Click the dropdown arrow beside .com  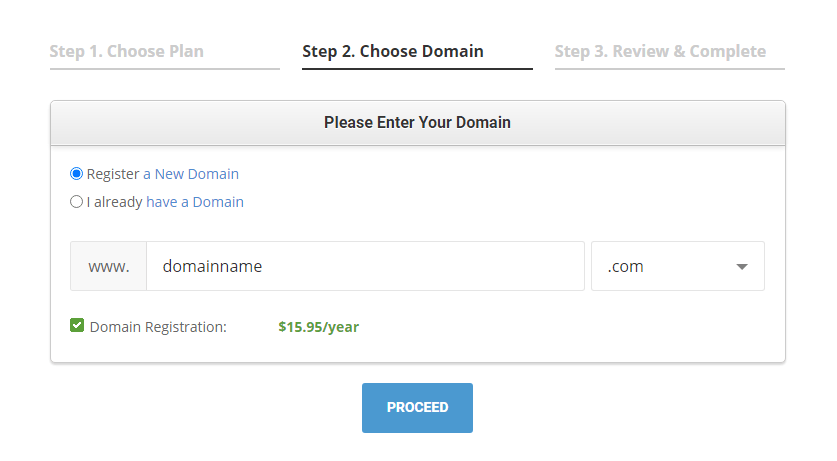coord(741,267)
